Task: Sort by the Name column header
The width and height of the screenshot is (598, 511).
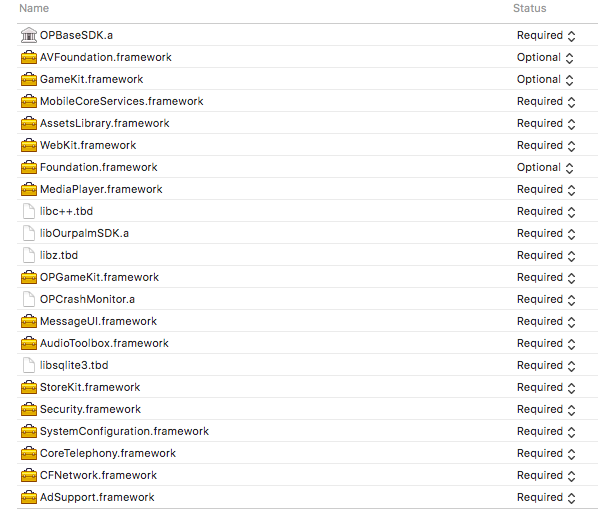Action: point(34,8)
